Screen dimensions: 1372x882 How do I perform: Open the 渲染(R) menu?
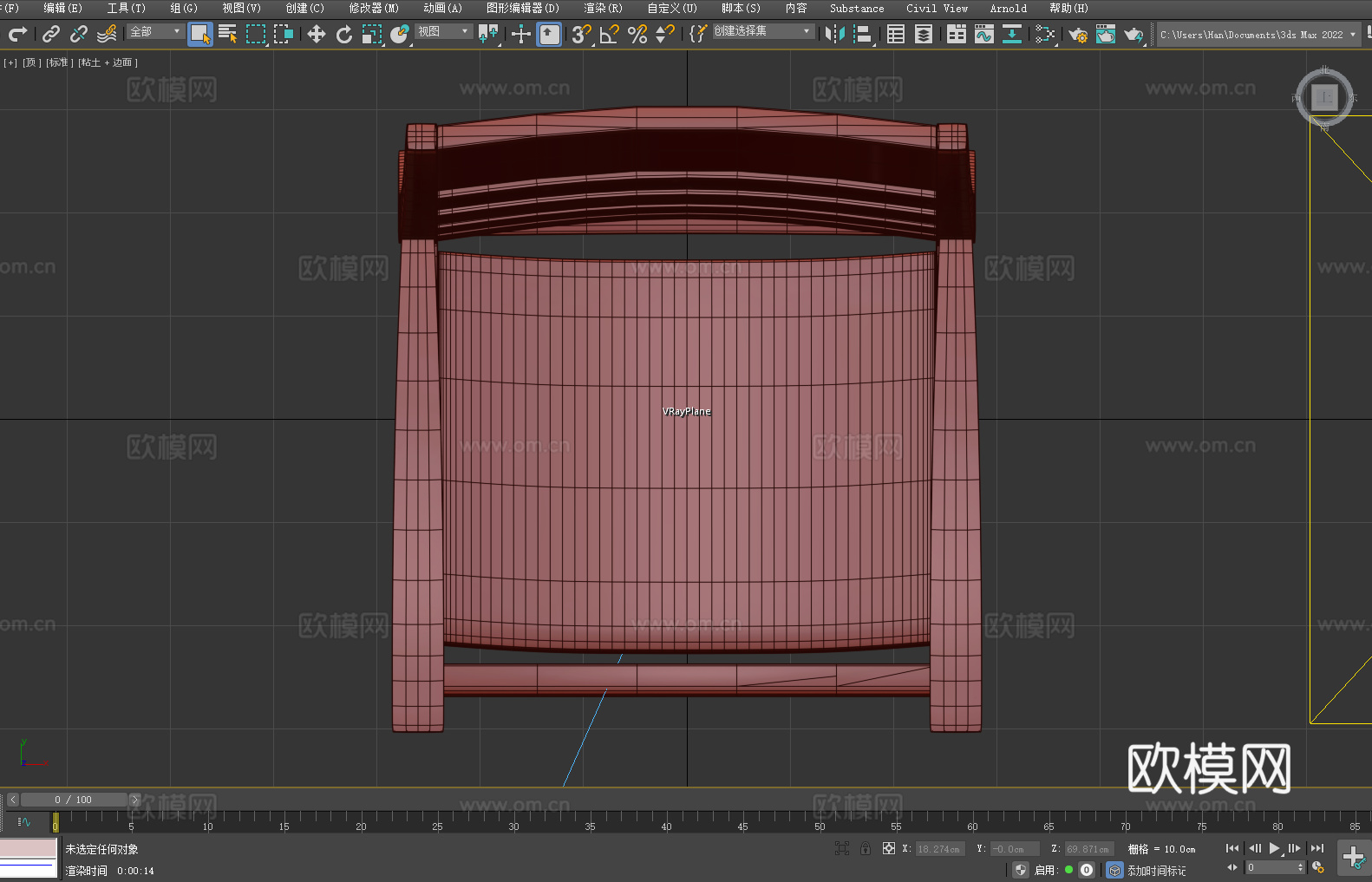coord(603,8)
